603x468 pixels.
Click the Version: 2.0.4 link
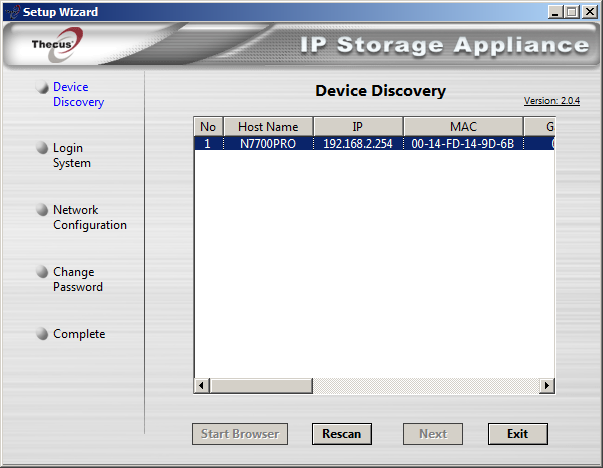pyautogui.click(x=552, y=101)
